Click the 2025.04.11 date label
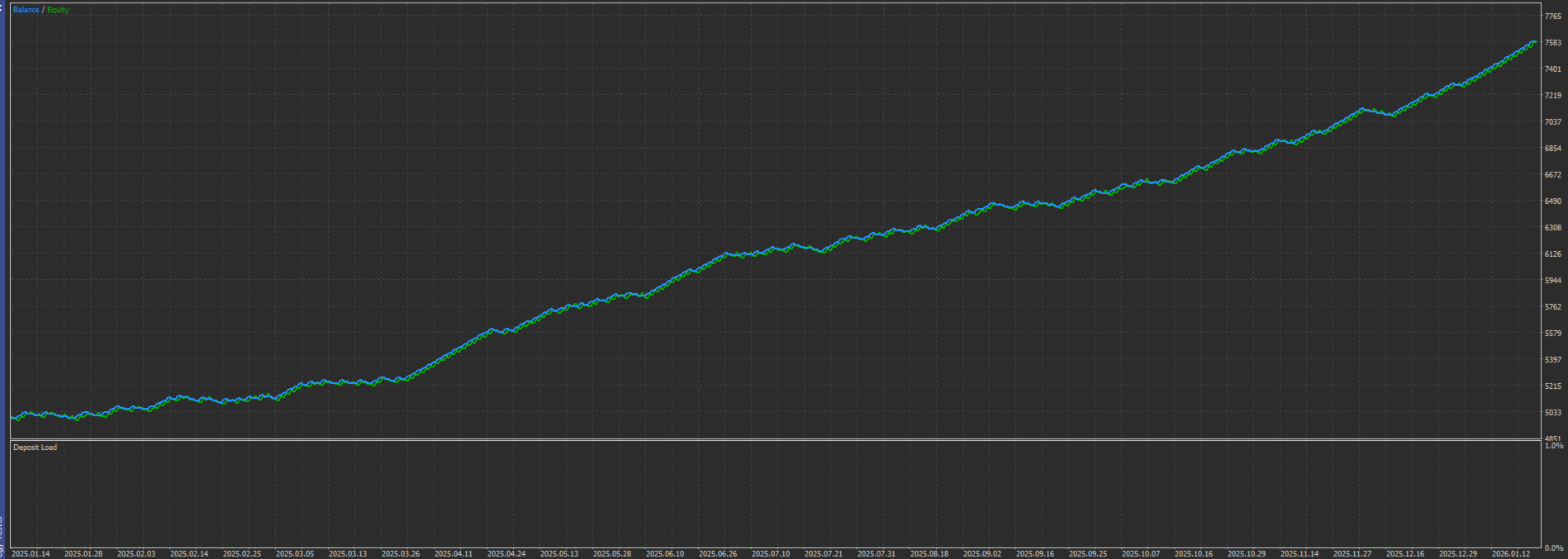Image resolution: width=1568 pixels, height=559 pixels. tap(454, 554)
